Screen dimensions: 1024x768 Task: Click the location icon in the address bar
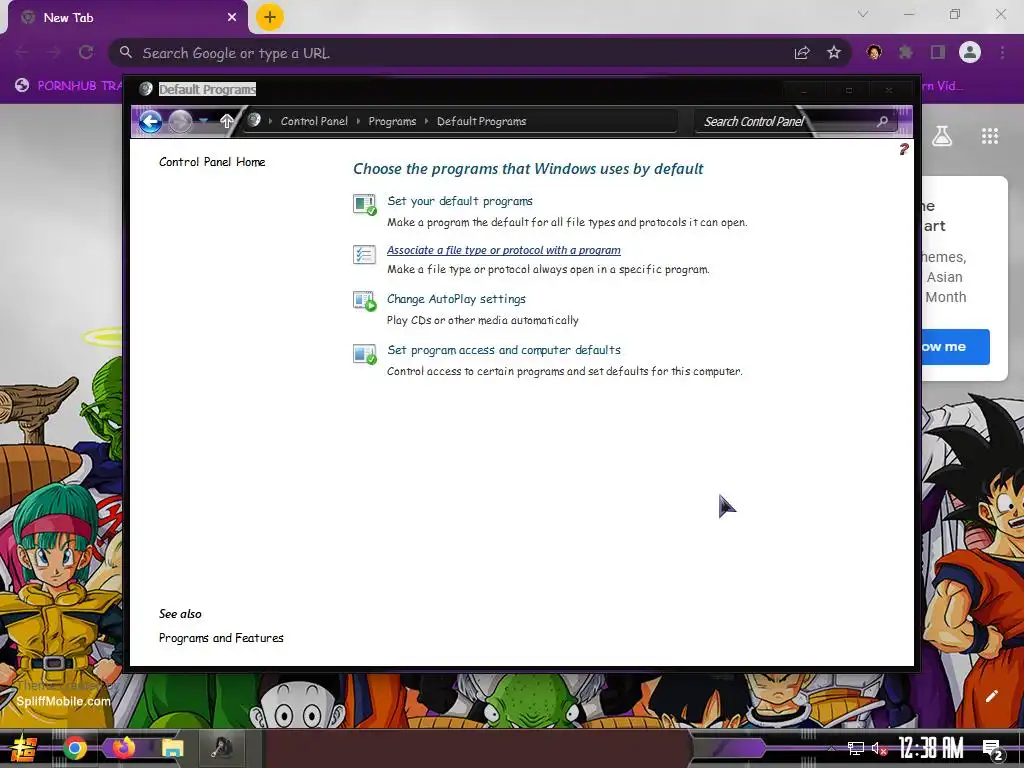[254, 120]
